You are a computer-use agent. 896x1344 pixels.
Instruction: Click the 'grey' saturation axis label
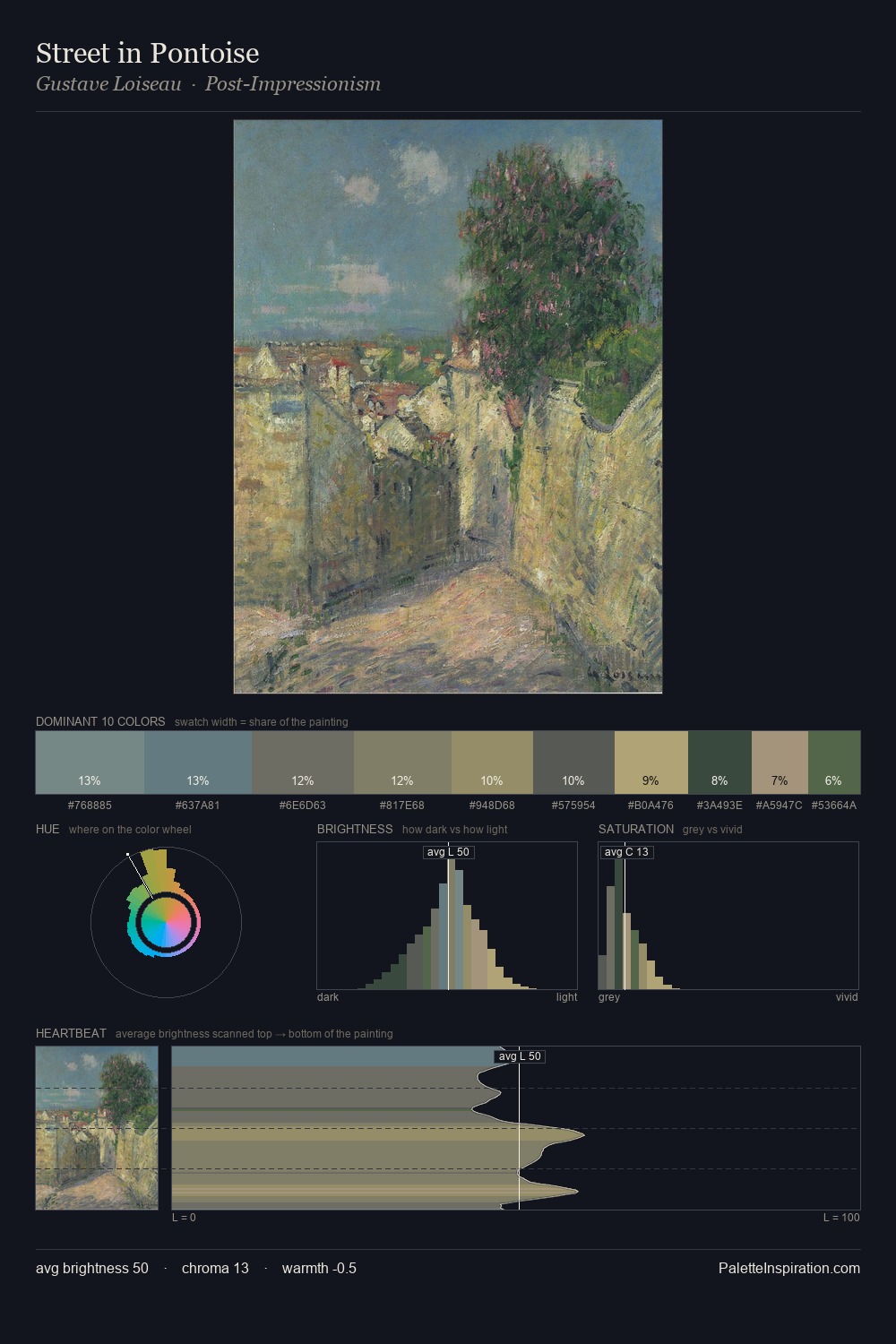click(609, 997)
